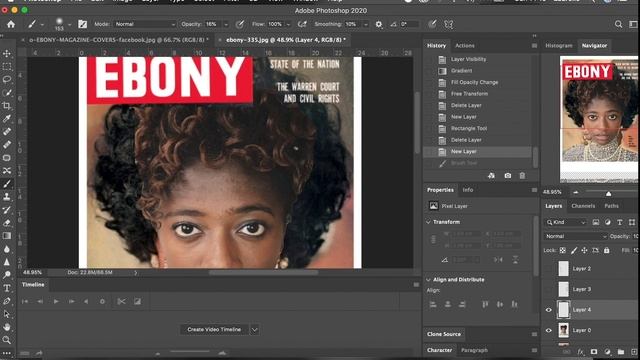
Task: Split at playhead scissors in Timeline
Action: click(x=121, y=302)
